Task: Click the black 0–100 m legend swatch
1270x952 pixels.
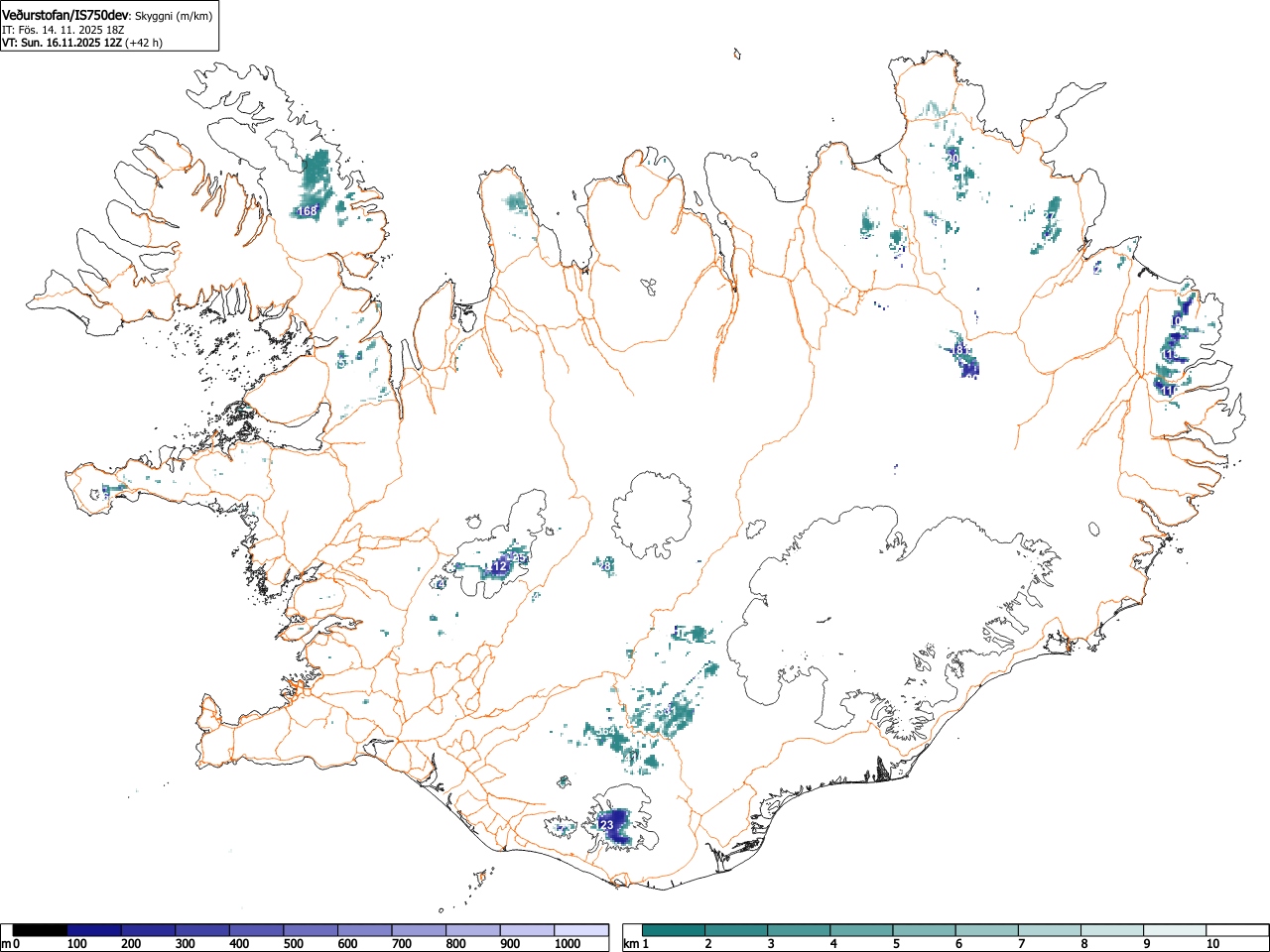Action: click(40, 930)
